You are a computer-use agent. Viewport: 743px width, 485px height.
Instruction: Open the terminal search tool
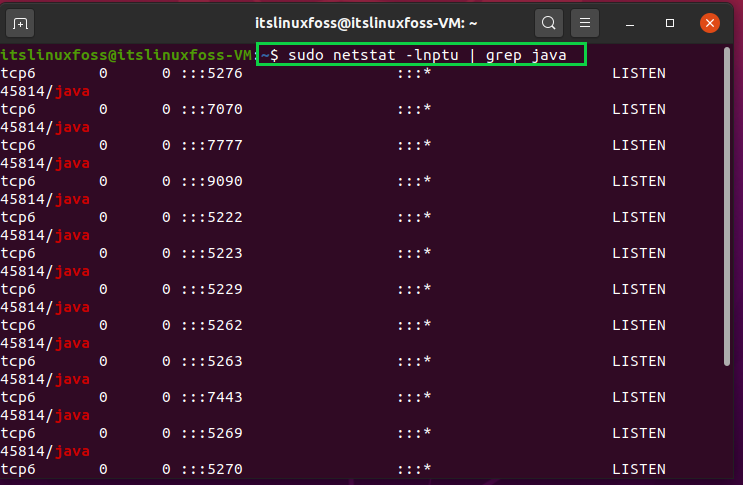(x=549, y=23)
